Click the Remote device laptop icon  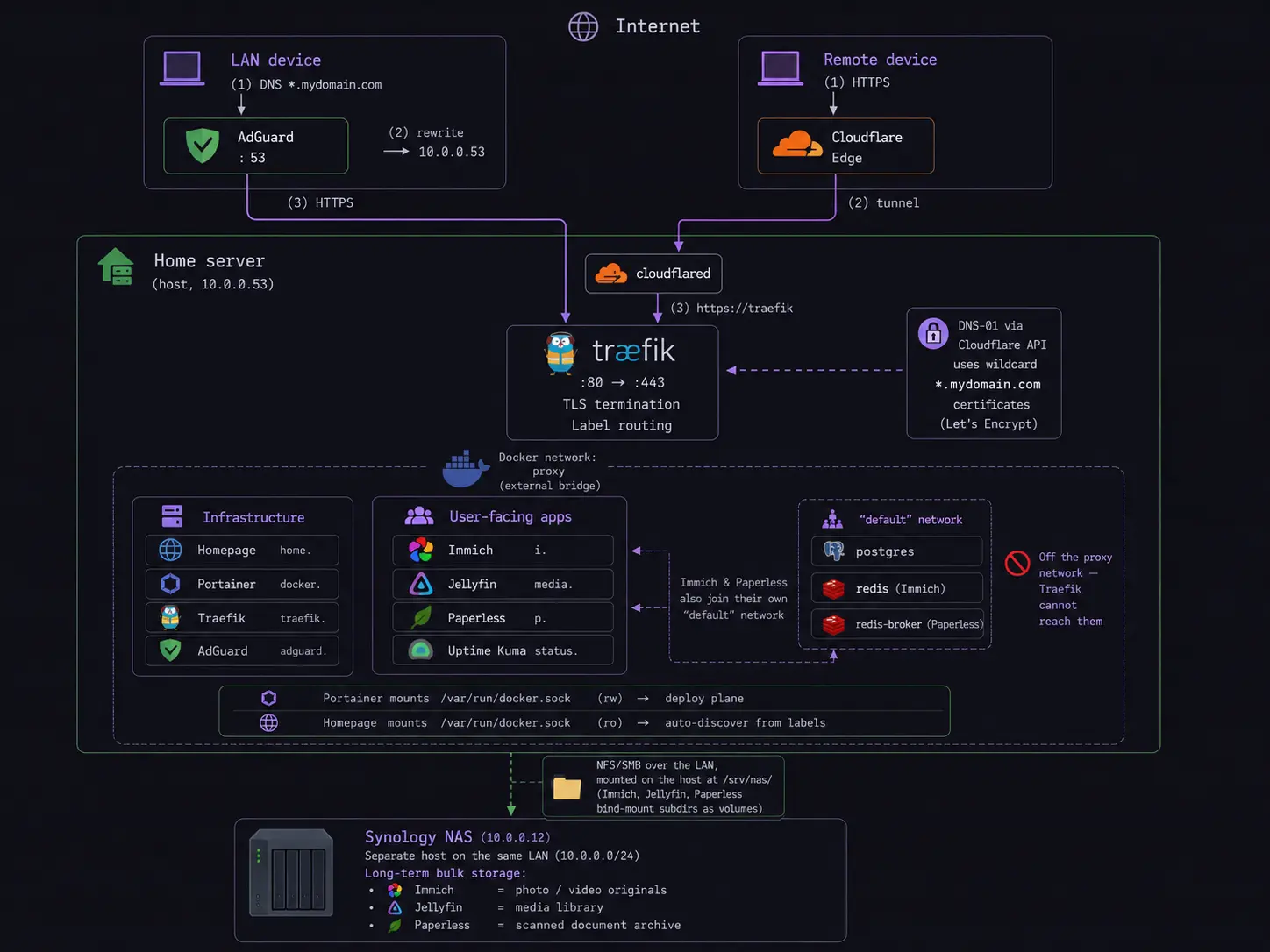pos(781,68)
